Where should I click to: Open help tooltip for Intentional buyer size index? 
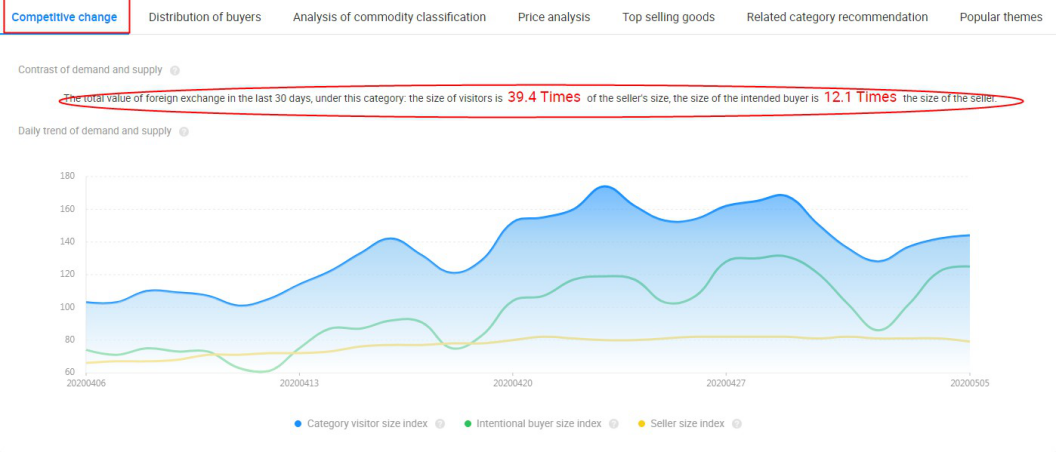pyautogui.click(x=614, y=424)
